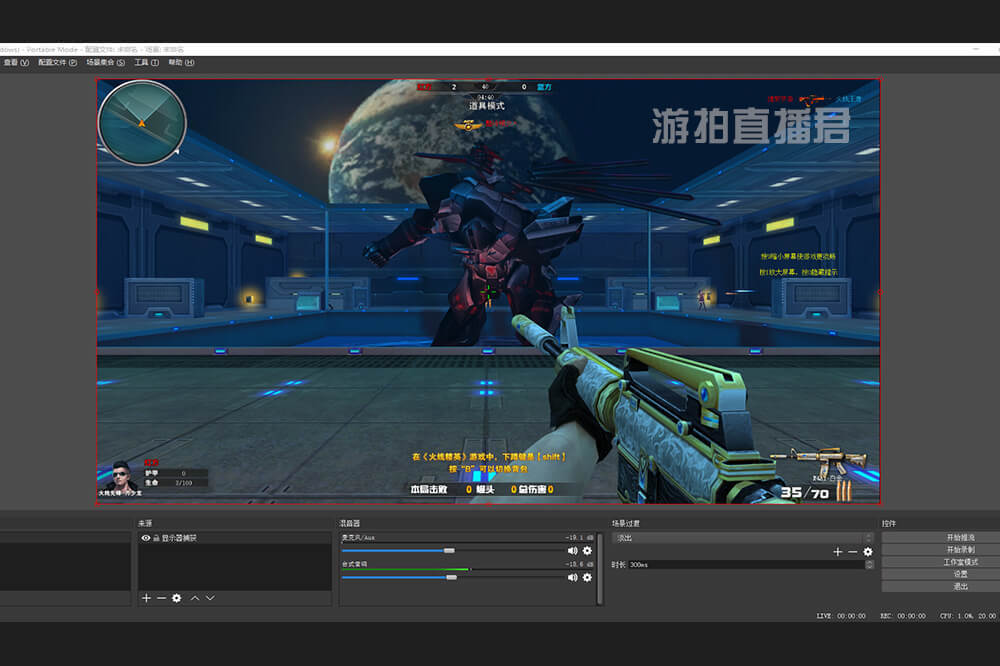The height and width of the screenshot is (666, 1000).
Task: Open transition properties gear icon
Action: [867, 552]
